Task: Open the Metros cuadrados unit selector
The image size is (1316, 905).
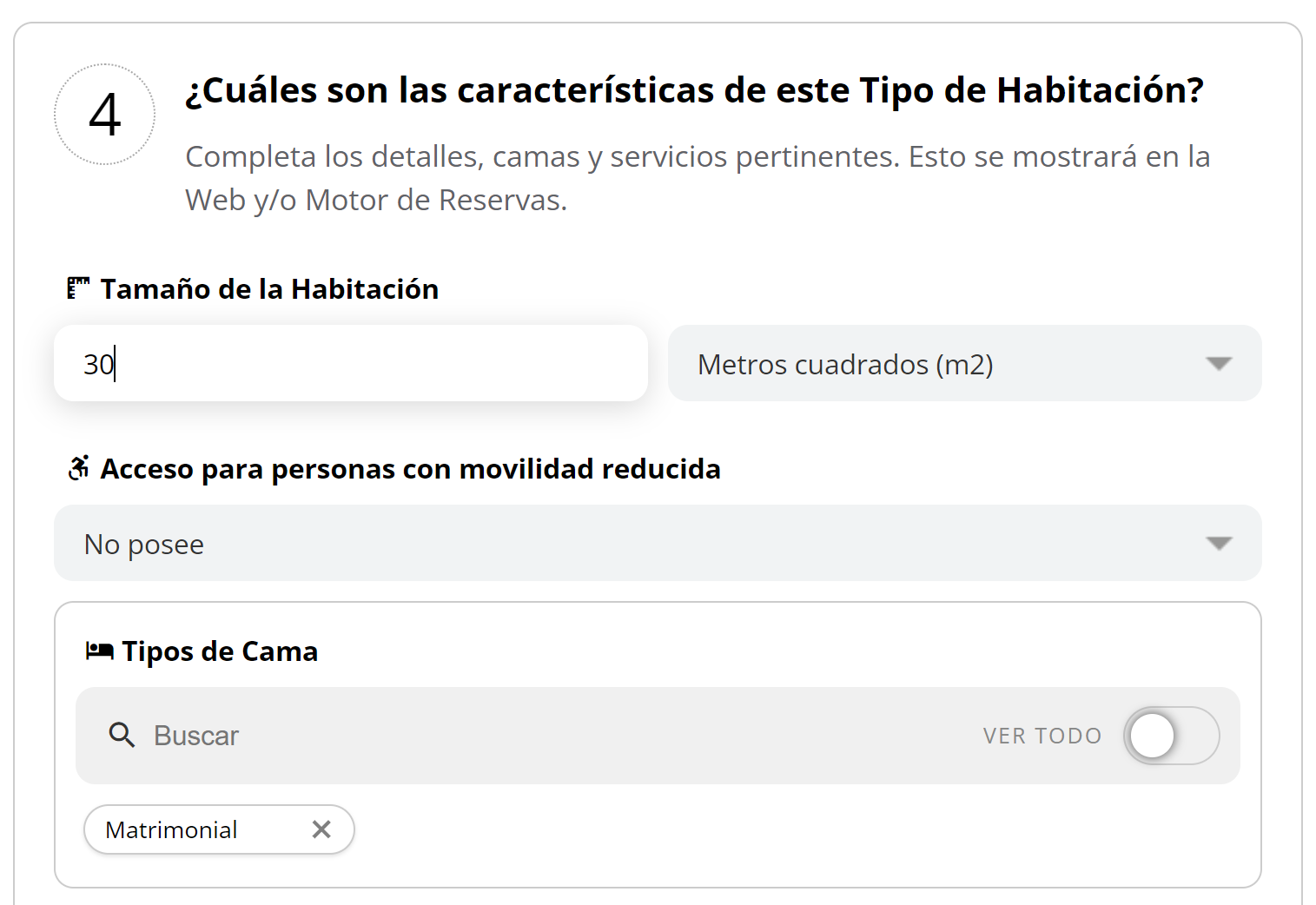Action: [x=964, y=364]
